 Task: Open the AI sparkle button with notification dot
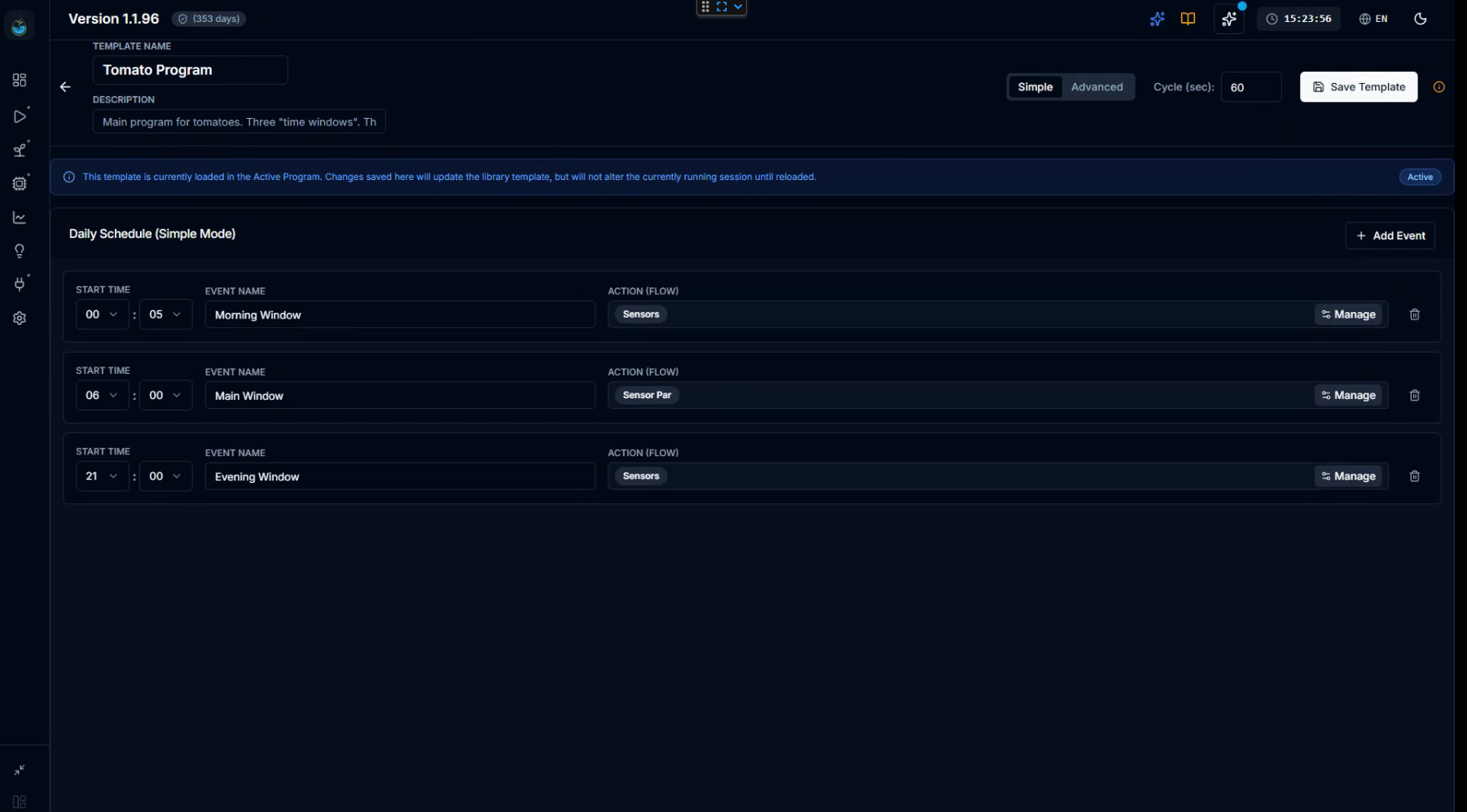pos(1229,19)
